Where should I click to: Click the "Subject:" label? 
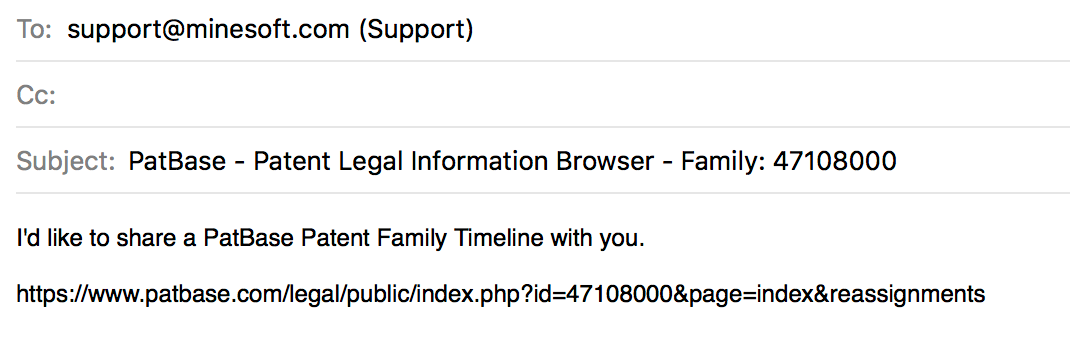tap(66, 162)
